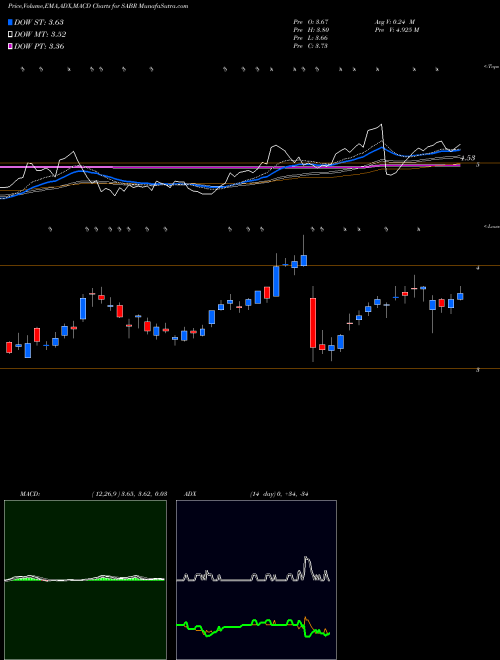Click the ADX panel heading
Viewport: 500px width, 660px height.
tap(191, 494)
